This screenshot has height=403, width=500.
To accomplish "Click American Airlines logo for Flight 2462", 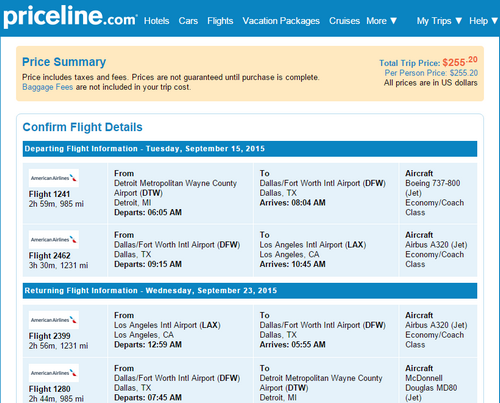I will point(54,239).
